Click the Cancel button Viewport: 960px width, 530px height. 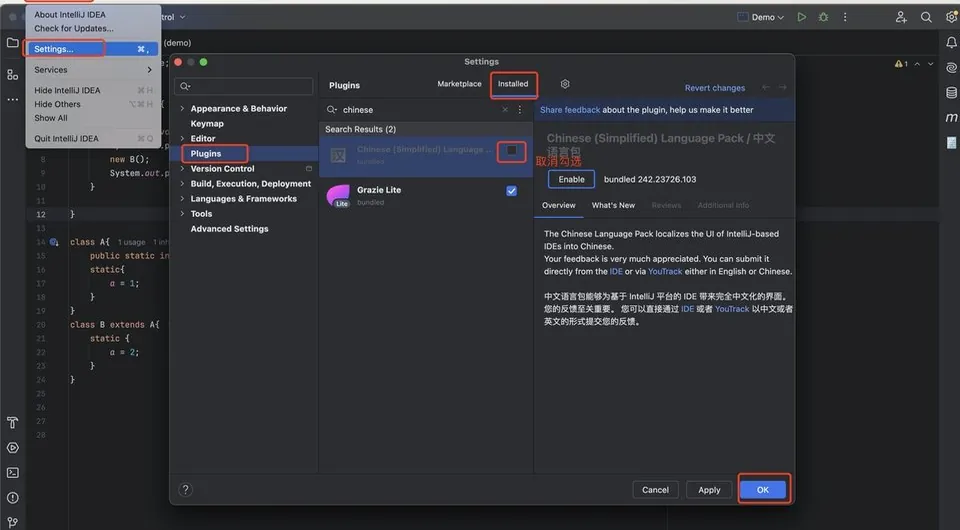point(655,490)
